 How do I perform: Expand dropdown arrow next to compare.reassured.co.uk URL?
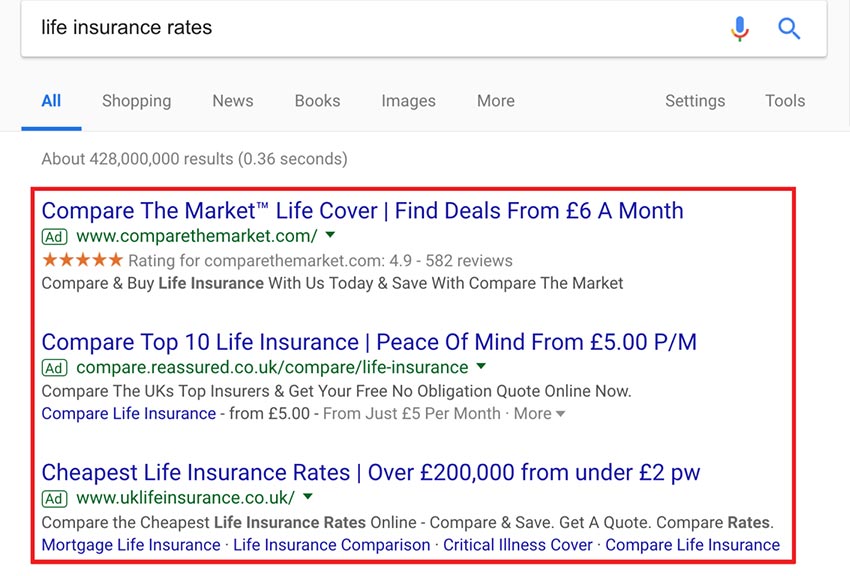[481, 366]
